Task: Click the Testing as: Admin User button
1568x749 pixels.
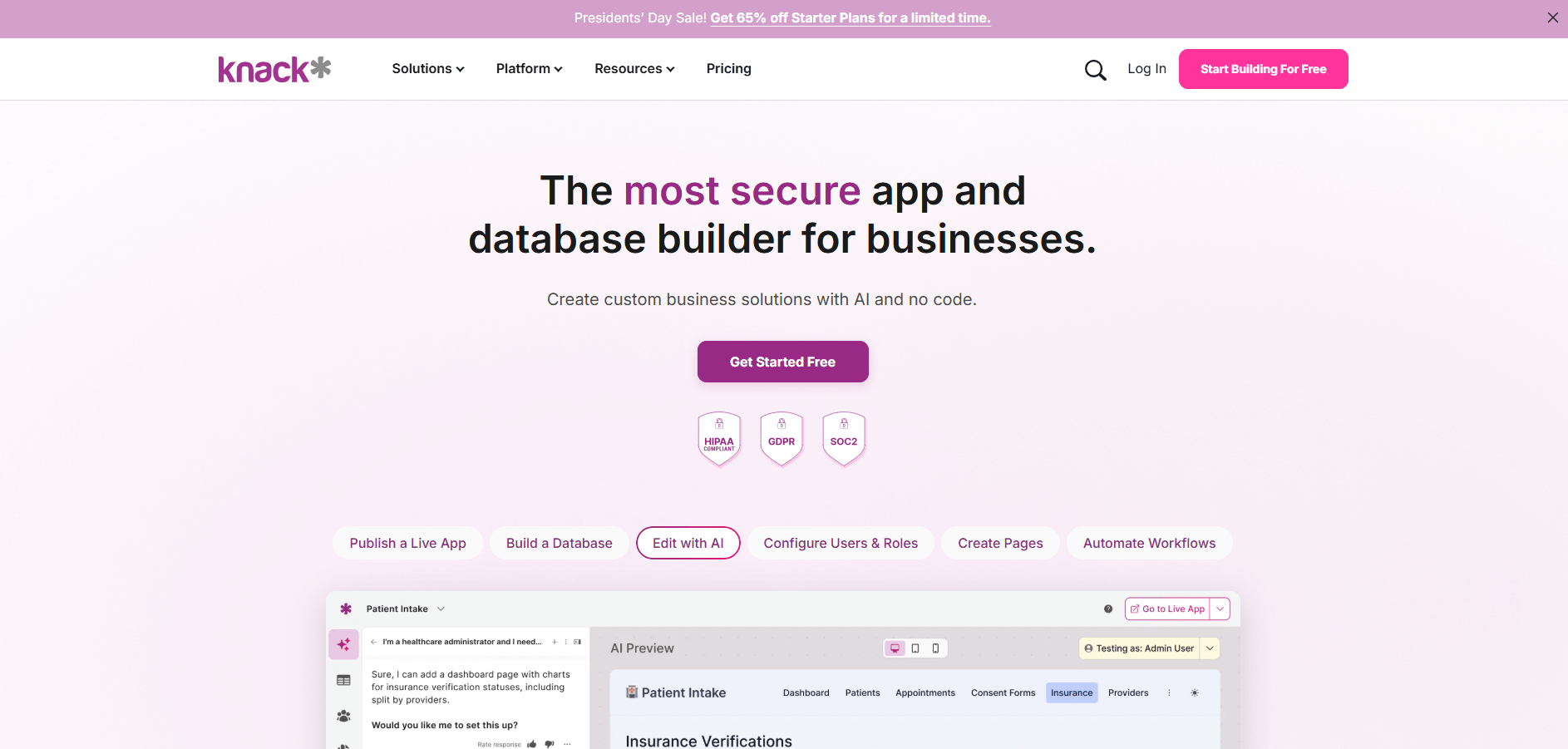Action: pyautogui.click(x=1139, y=648)
